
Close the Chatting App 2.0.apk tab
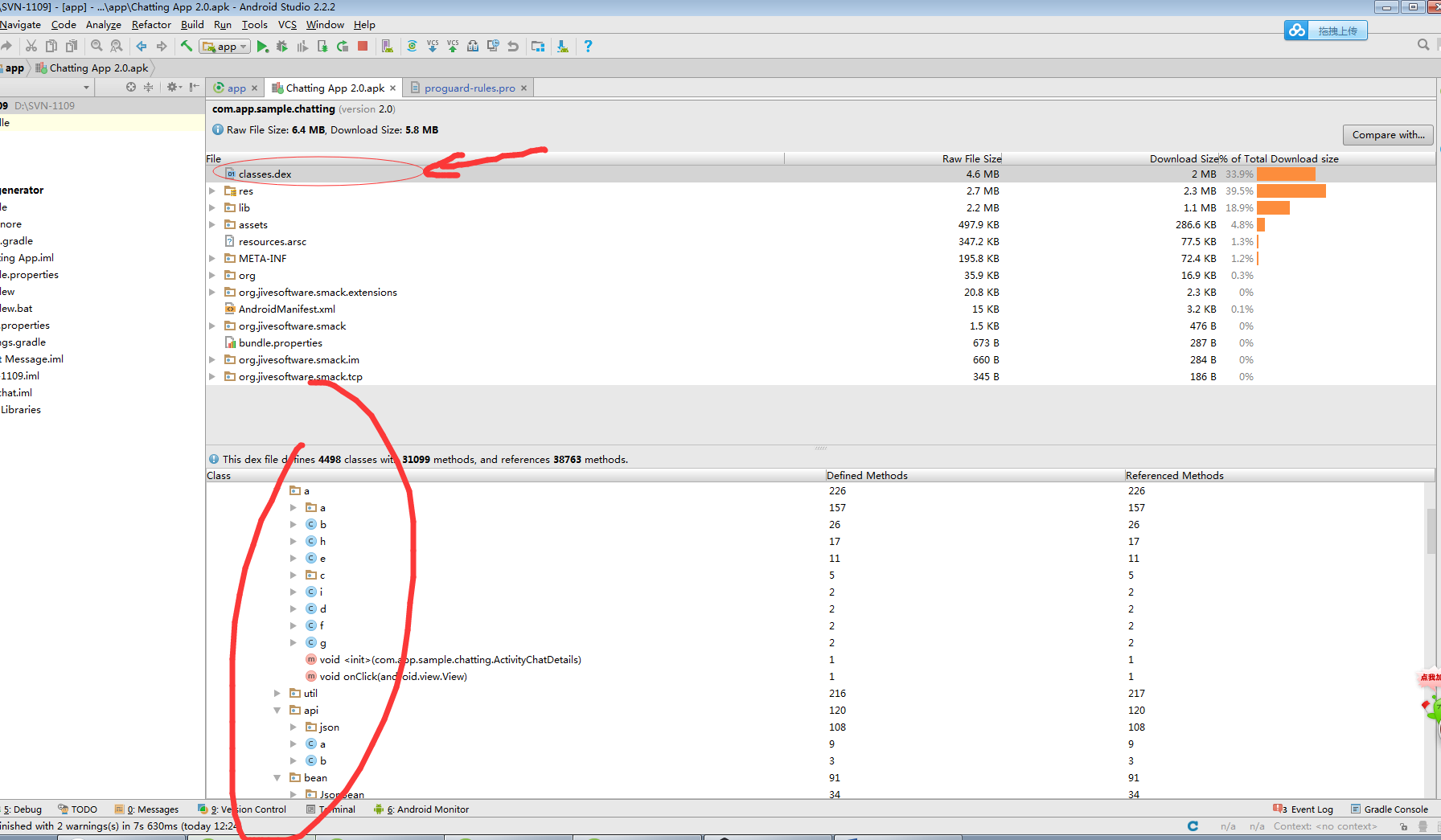pyautogui.click(x=392, y=88)
